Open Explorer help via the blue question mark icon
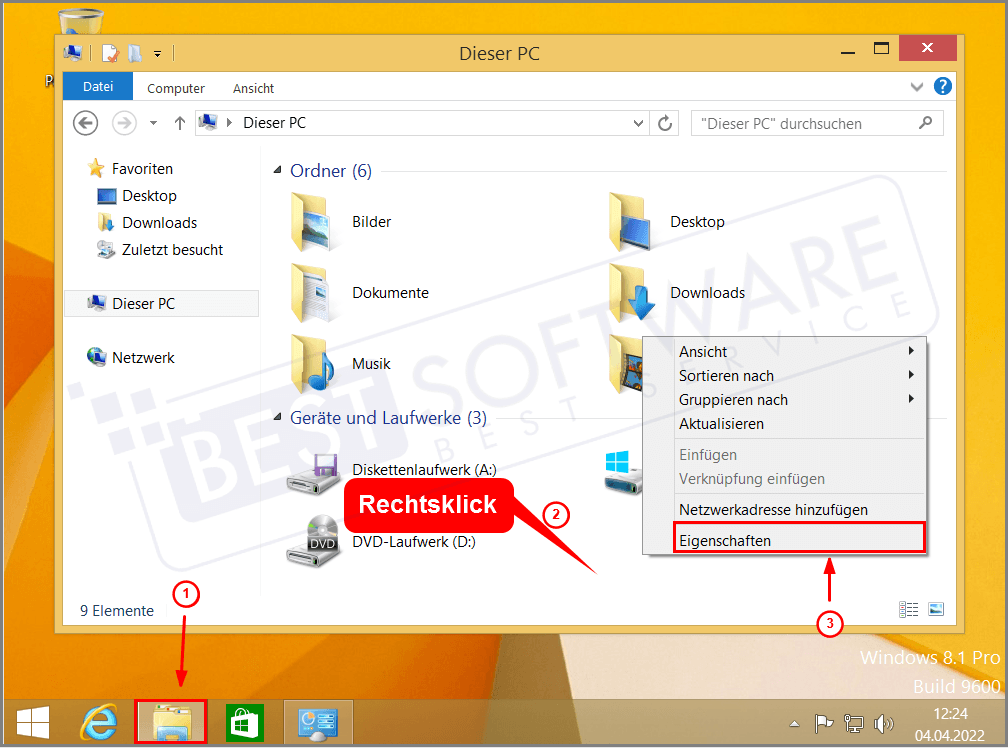 (941, 86)
